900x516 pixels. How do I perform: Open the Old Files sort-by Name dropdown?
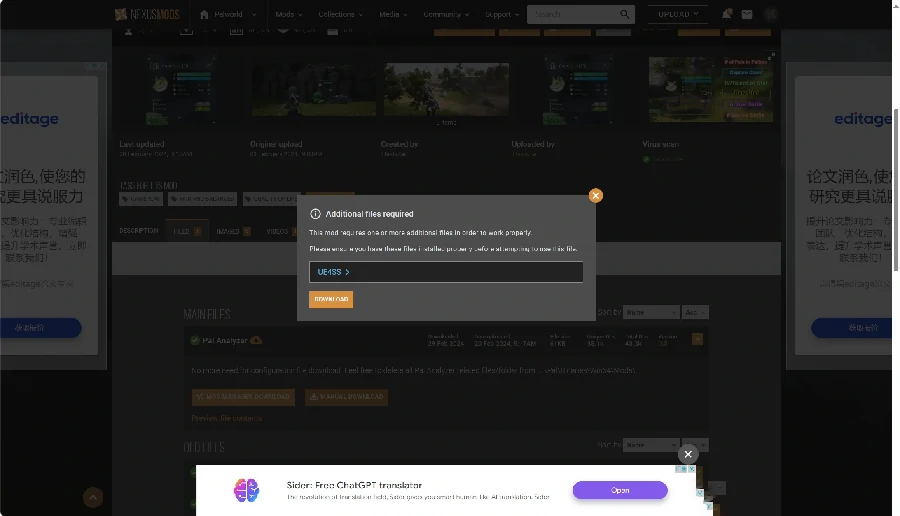pyautogui.click(x=651, y=445)
